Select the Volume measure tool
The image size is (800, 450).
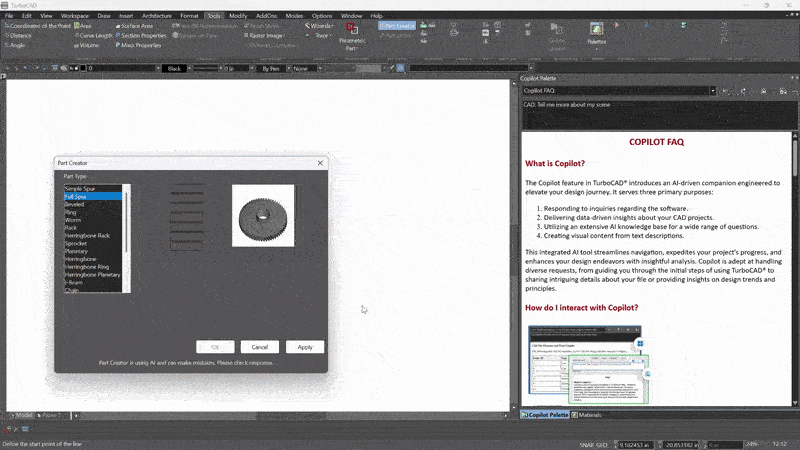pyautogui.click(x=87, y=45)
